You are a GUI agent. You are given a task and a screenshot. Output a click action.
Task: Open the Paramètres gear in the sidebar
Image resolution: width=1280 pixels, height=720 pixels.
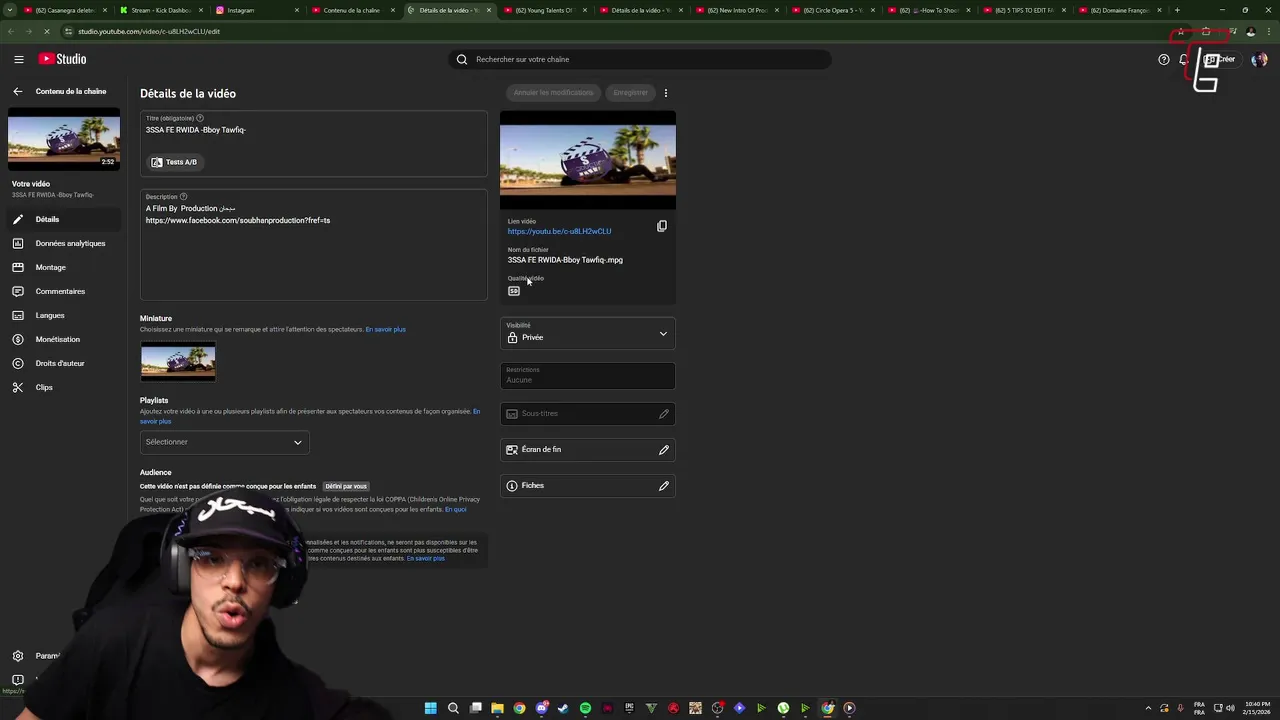pyautogui.click(x=18, y=656)
